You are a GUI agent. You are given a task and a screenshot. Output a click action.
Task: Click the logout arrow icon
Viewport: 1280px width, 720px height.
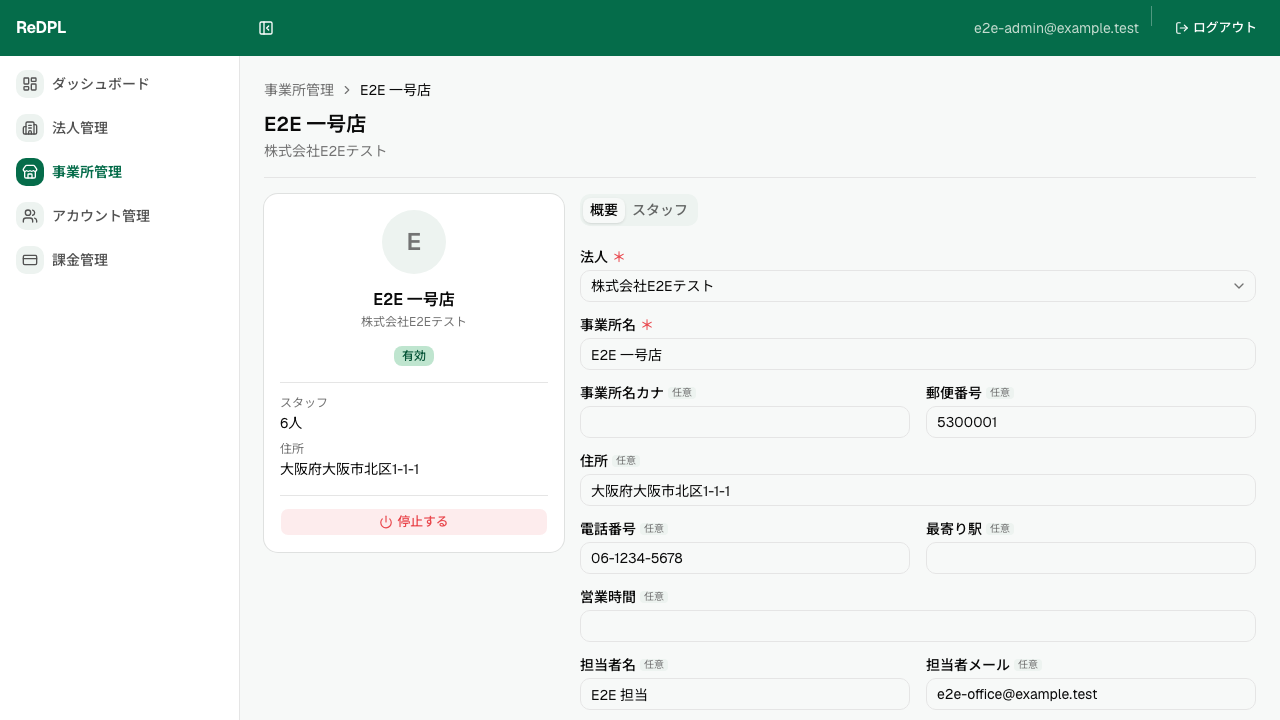pos(1182,28)
